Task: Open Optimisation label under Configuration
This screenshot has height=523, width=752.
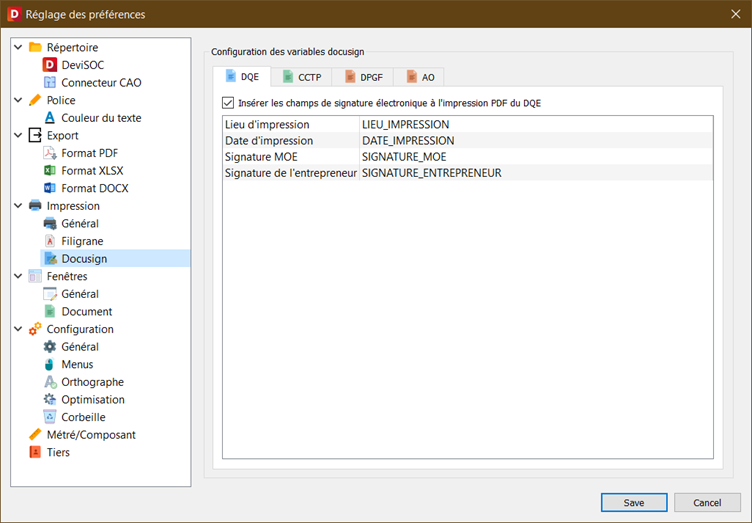Action: (x=93, y=399)
